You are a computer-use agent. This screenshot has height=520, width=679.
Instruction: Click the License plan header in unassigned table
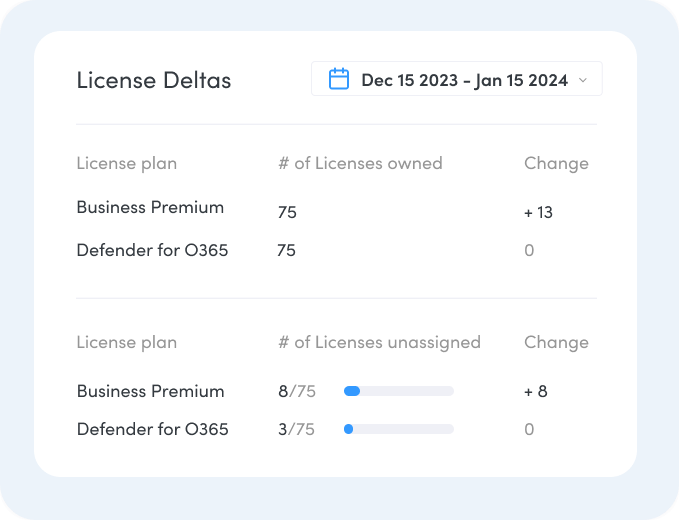[127, 342]
